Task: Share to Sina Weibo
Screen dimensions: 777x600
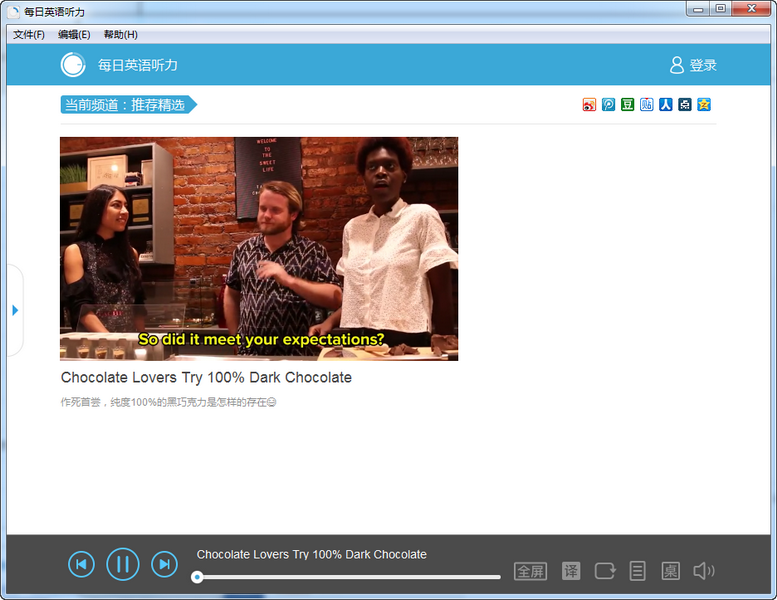Action: click(x=590, y=104)
